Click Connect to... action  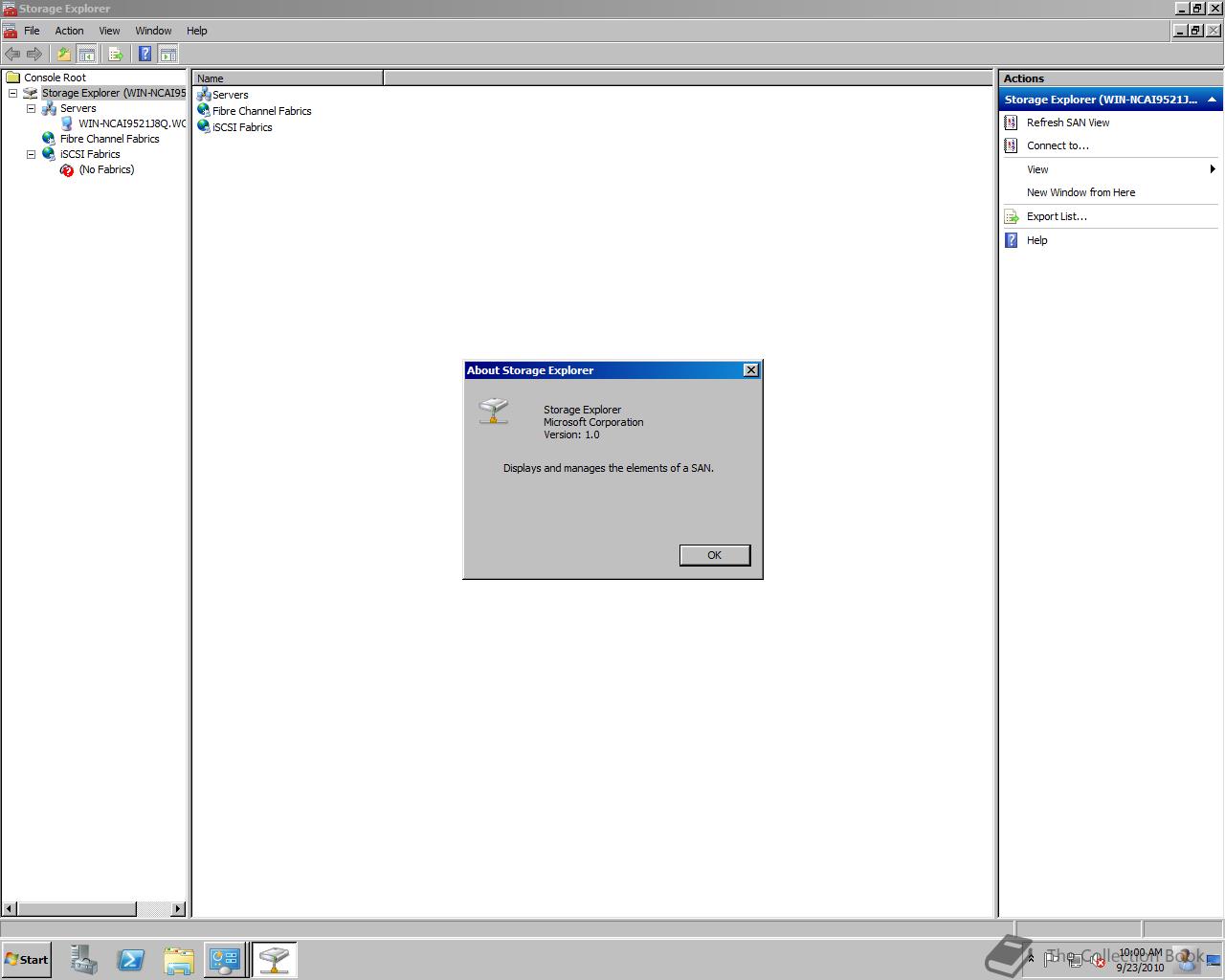1058,145
